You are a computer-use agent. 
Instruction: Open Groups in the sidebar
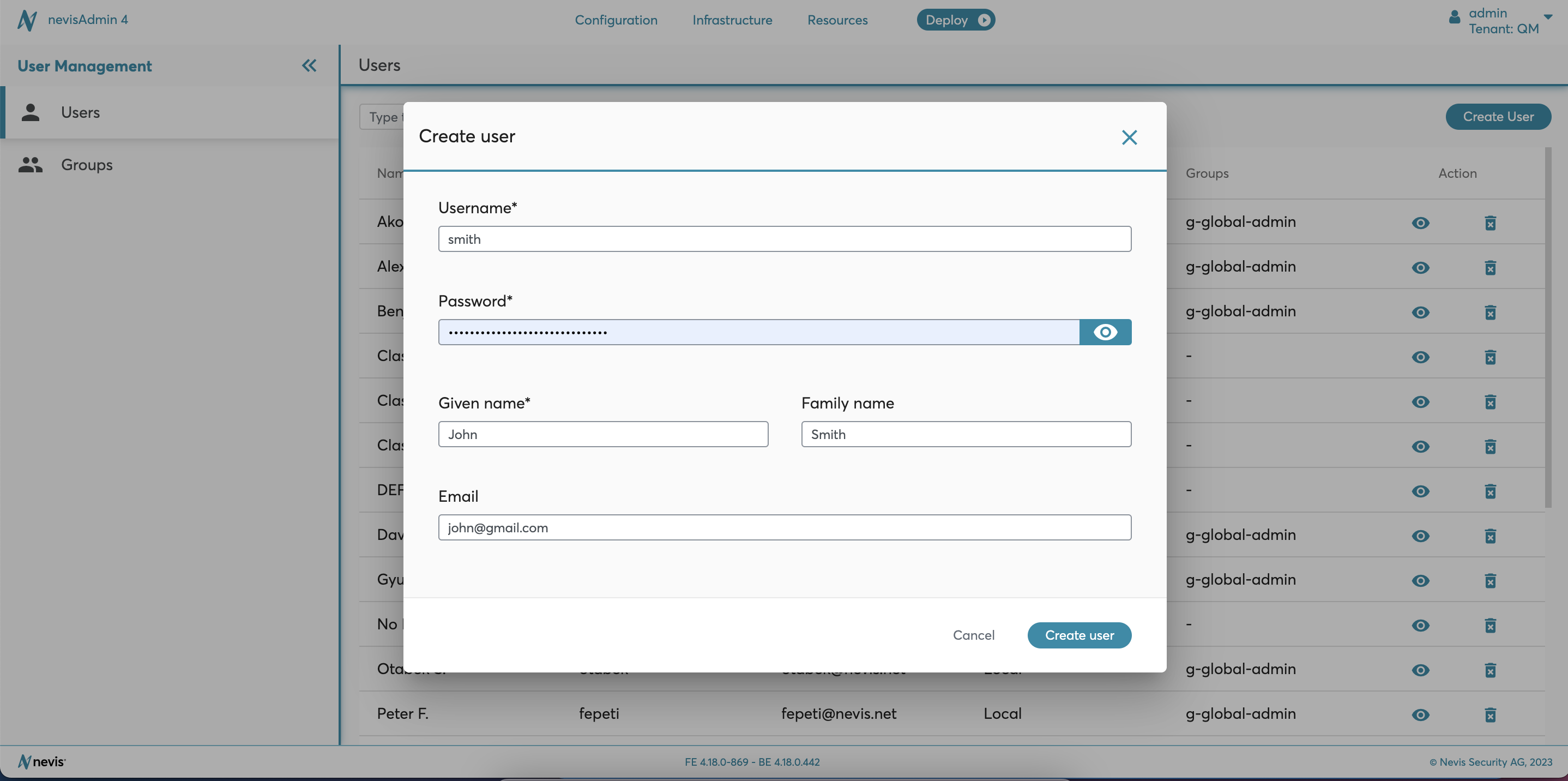[x=87, y=165]
